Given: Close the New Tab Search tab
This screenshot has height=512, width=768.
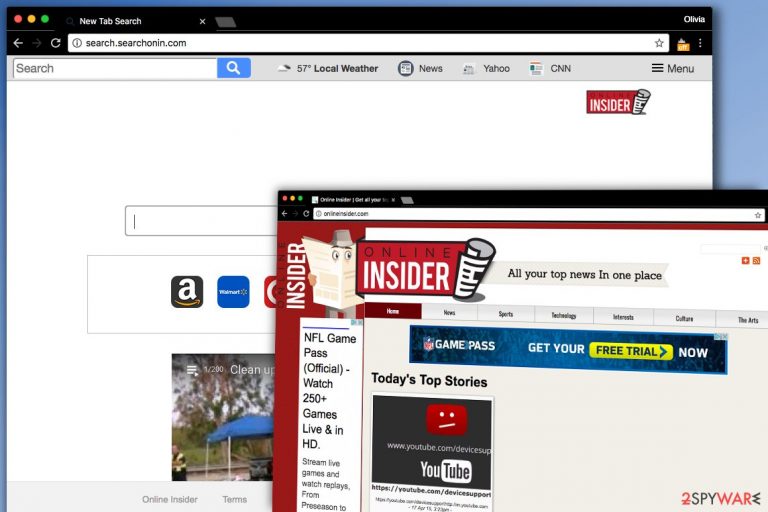Looking at the screenshot, I should click(x=202, y=22).
